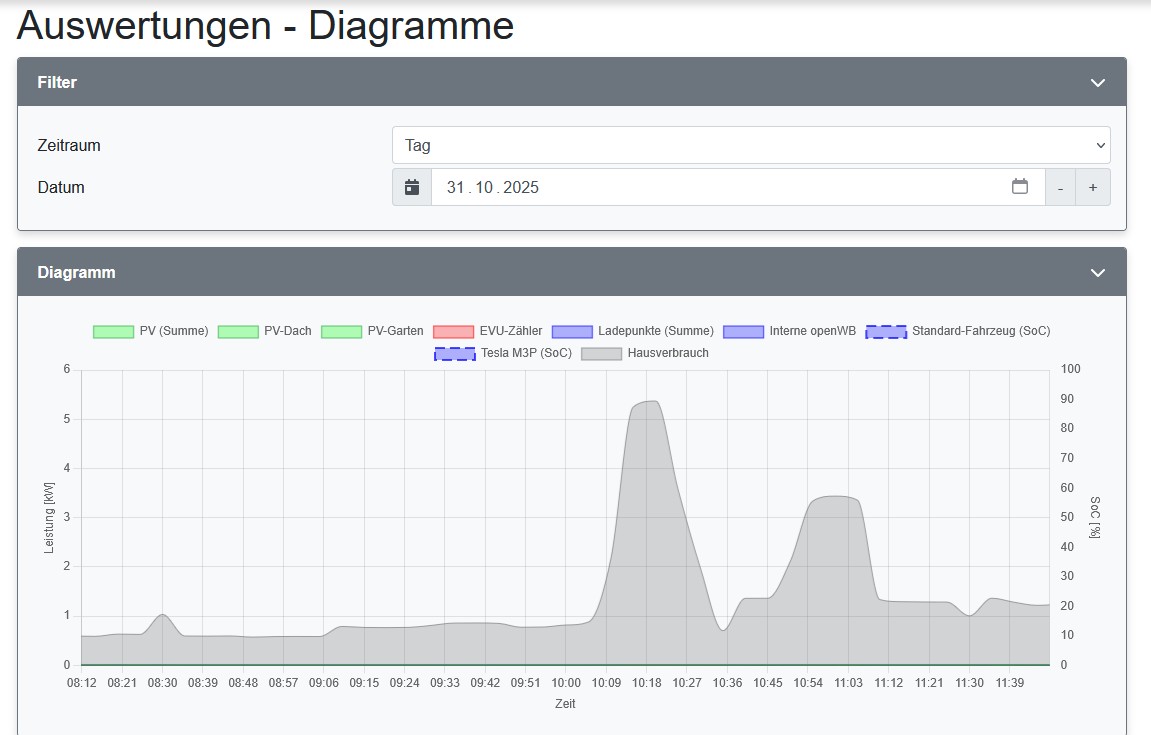Collapse the Filter panel chevron

click(1097, 82)
